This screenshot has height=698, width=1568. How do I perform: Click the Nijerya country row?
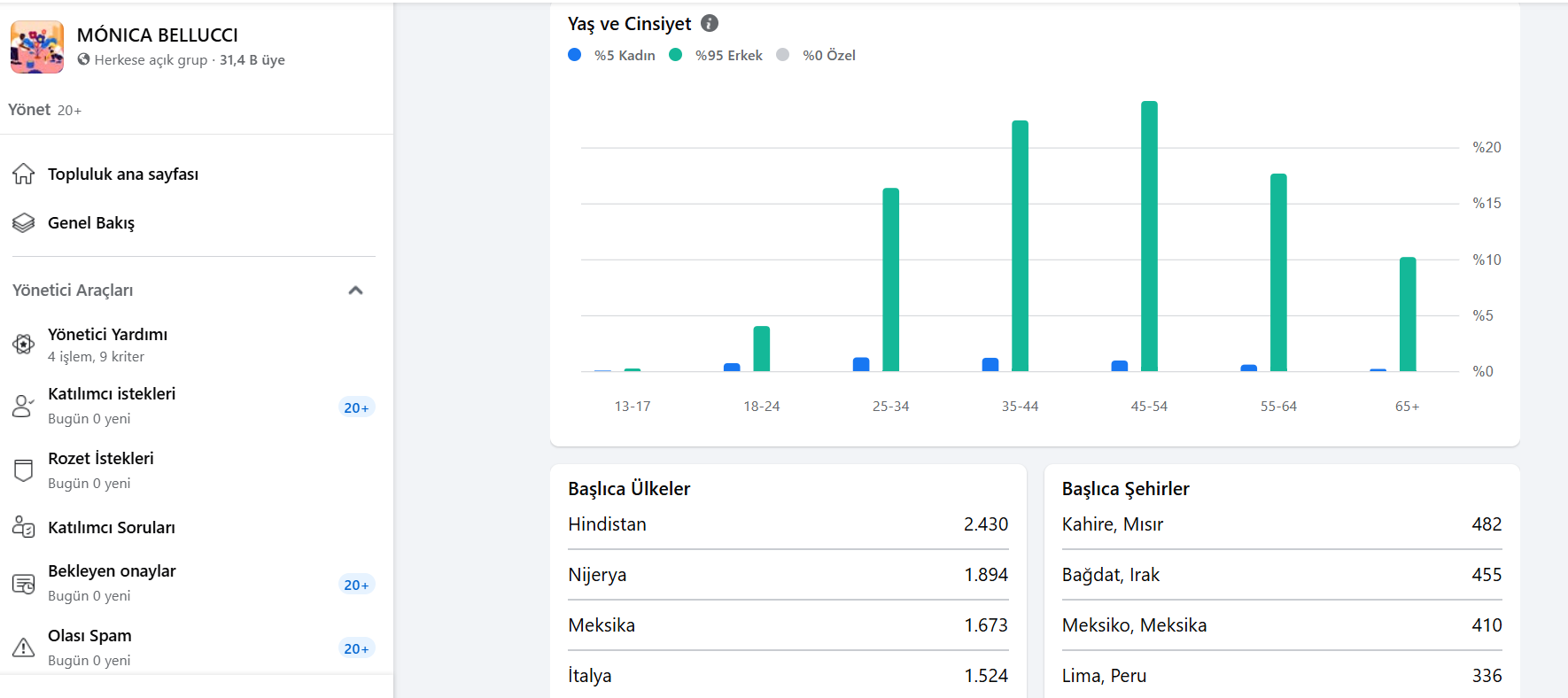tap(788, 575)
